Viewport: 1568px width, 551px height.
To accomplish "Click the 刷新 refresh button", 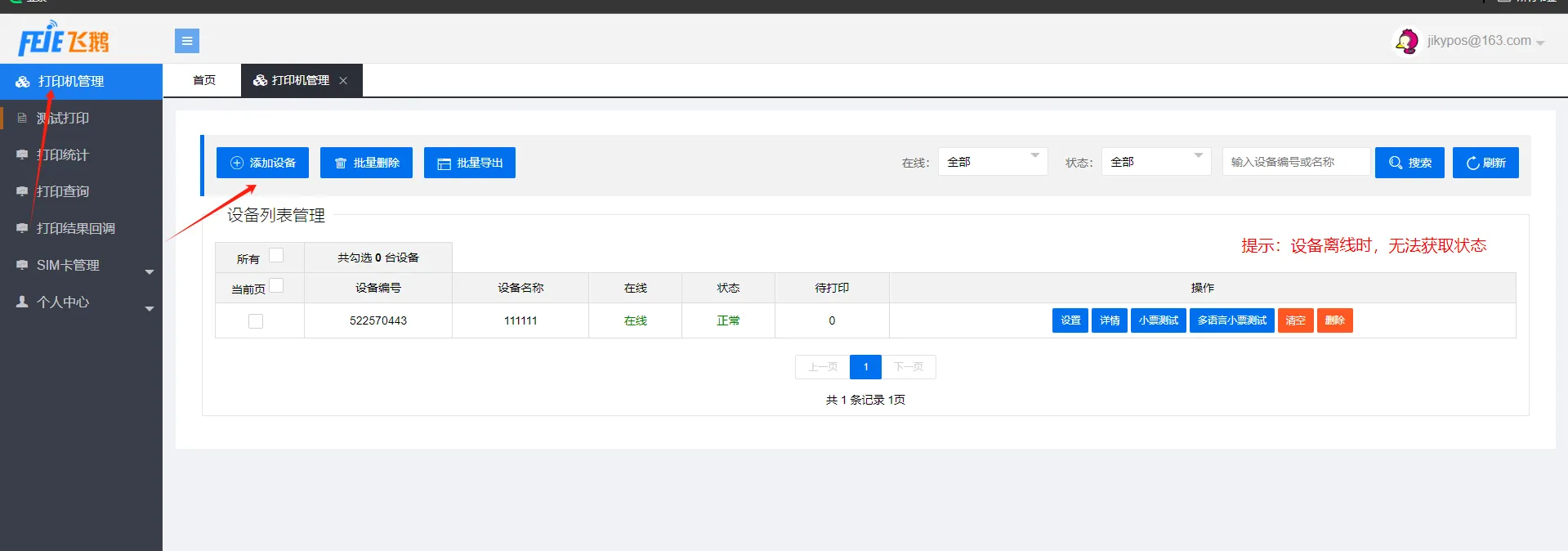I will (1485, 163).
